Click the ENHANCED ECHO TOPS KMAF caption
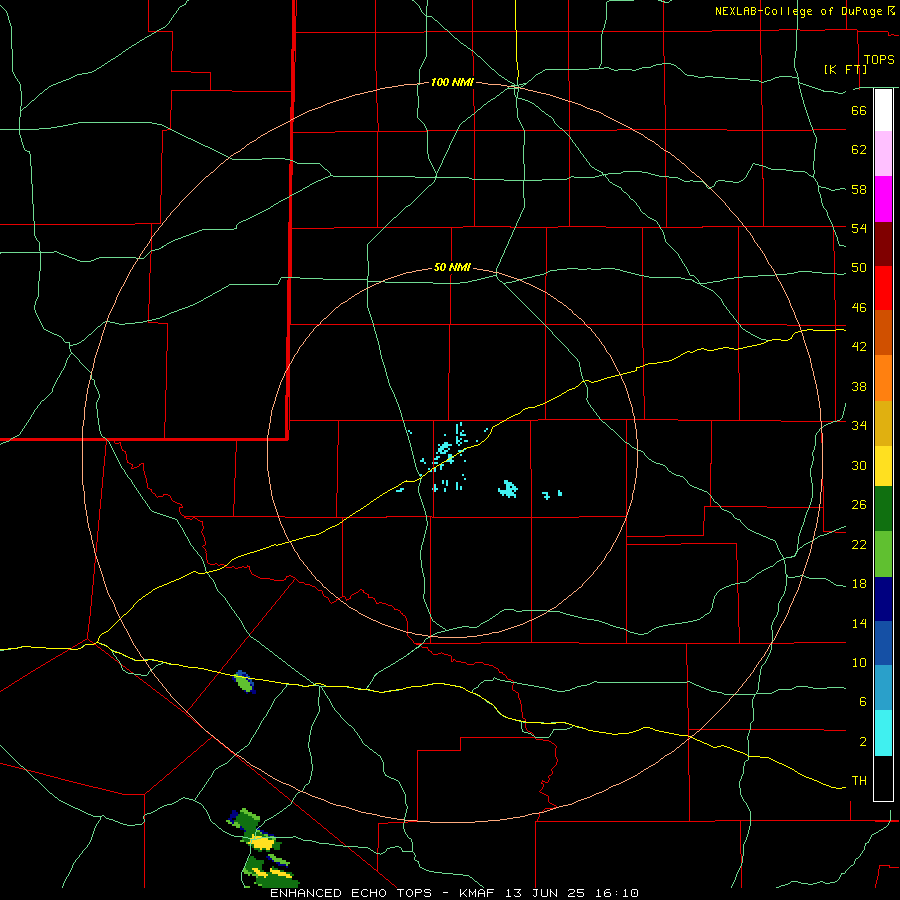 454,893
